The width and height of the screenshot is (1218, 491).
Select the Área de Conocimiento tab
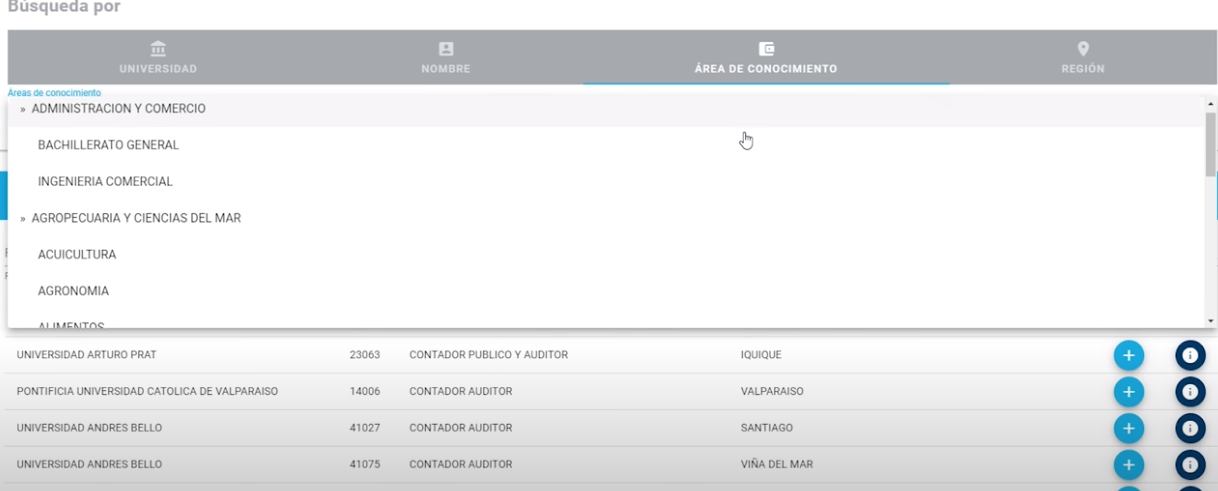click(766, 58)
